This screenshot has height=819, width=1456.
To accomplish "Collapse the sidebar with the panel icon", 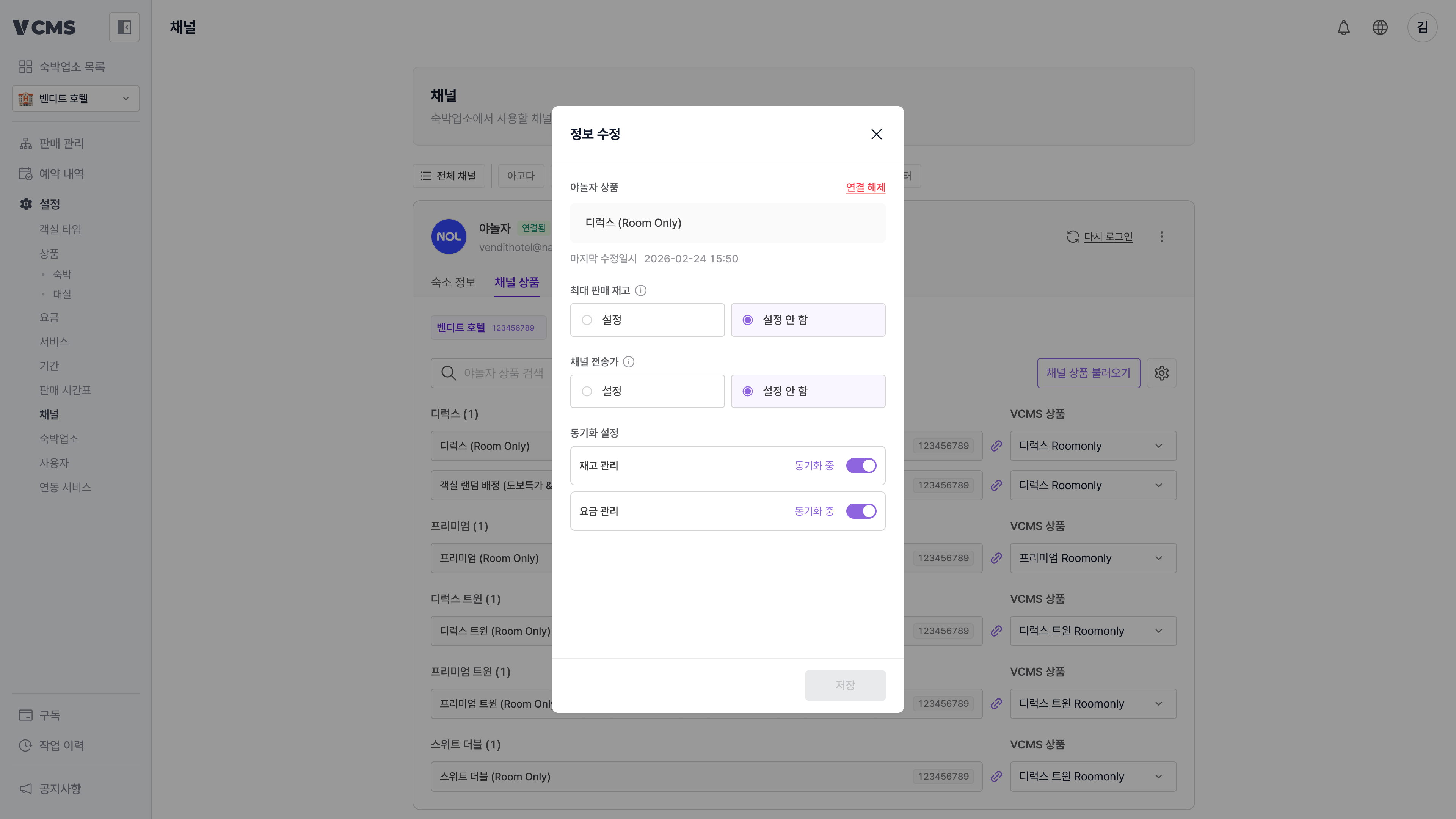I will (124, 27).
